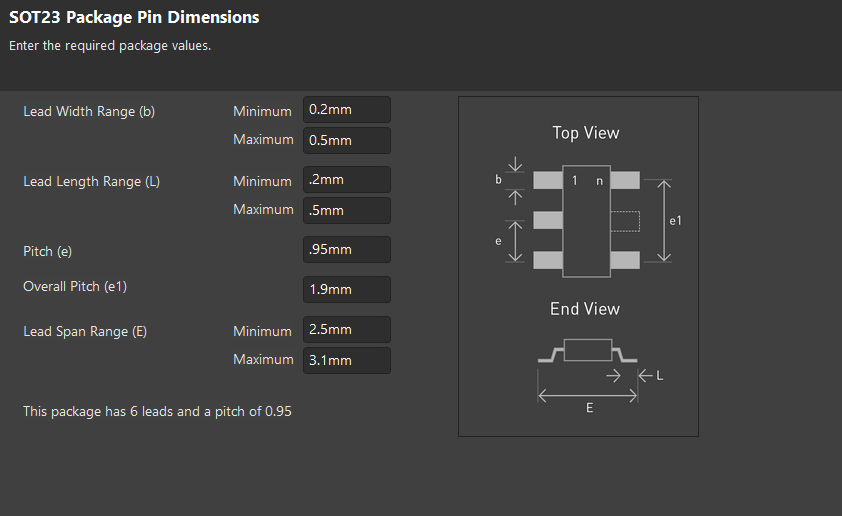Image resolution: width=842 pixels, height=516 pixels.
Task: Click the Pitch (e) label
Action: [x=47, y=251]
